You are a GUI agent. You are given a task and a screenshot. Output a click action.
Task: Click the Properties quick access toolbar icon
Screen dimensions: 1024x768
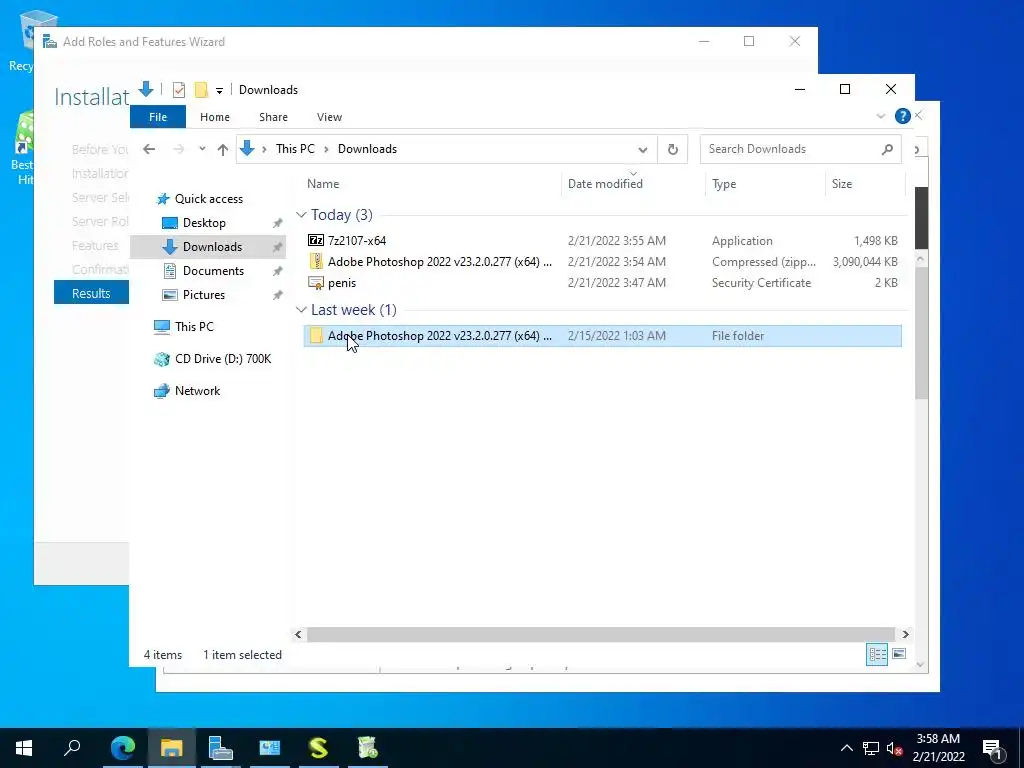[x=178, y=89]
